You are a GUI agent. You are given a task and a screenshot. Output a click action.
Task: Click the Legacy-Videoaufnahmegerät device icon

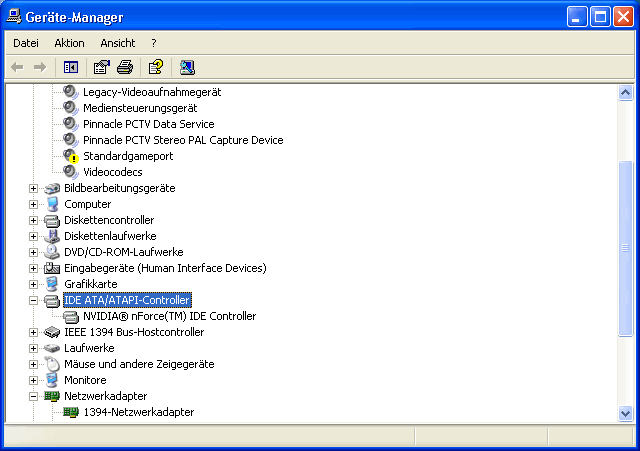[71, 92]
